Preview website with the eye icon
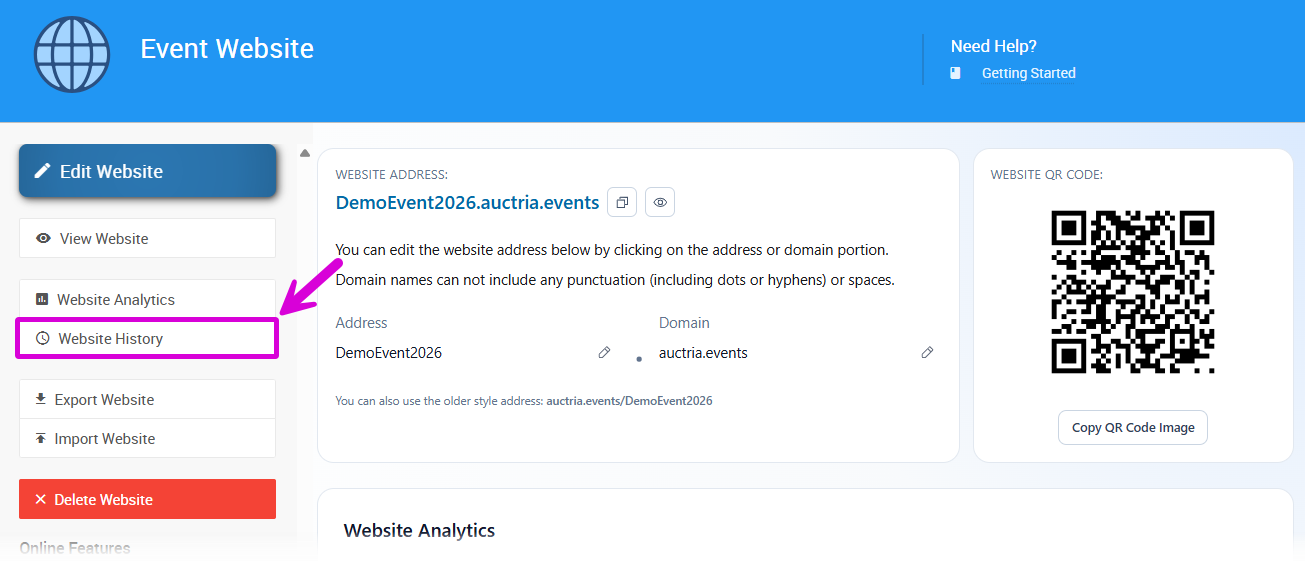 [x=660, y=202]
